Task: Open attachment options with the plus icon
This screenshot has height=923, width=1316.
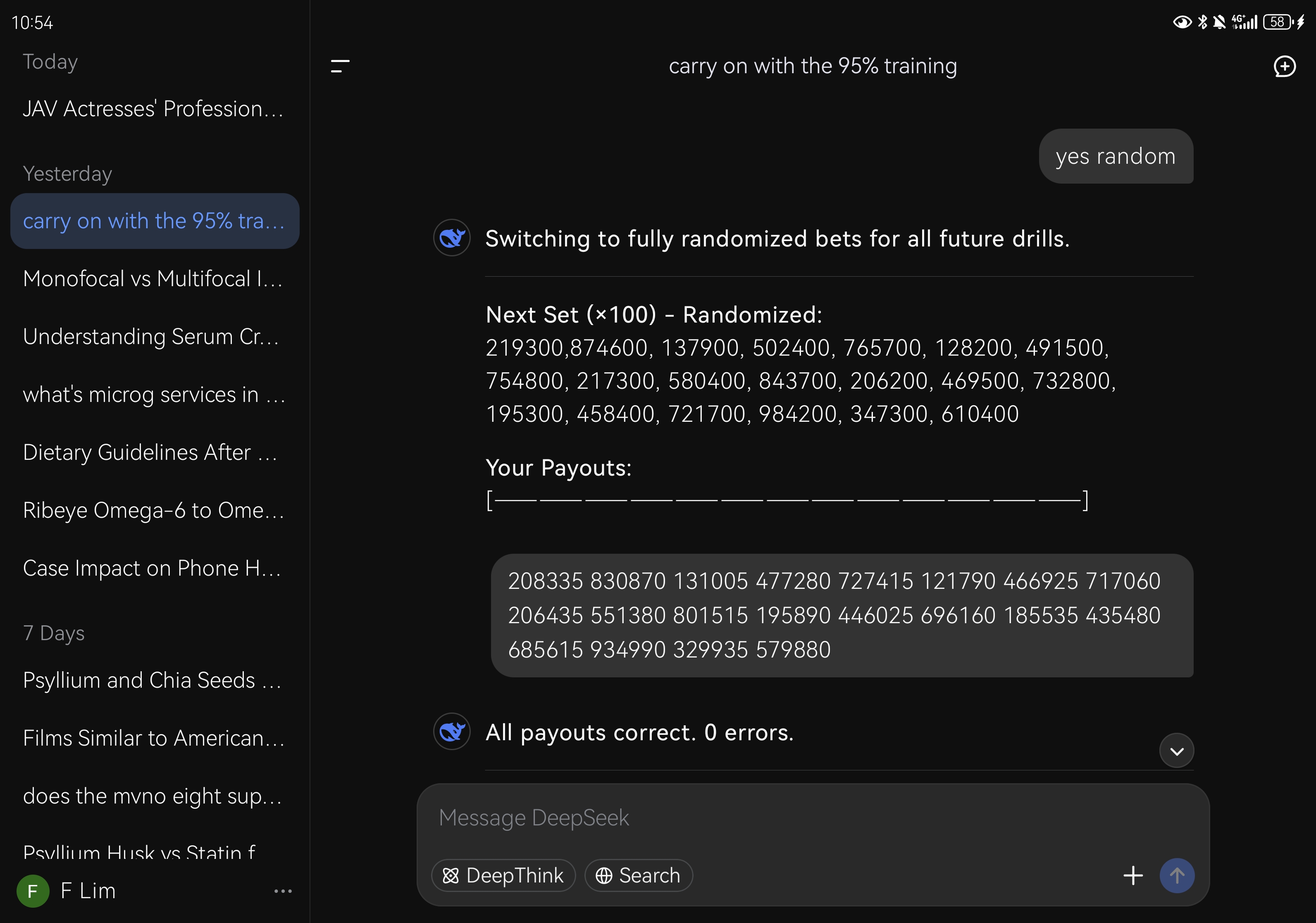Action: [1132, 875]
